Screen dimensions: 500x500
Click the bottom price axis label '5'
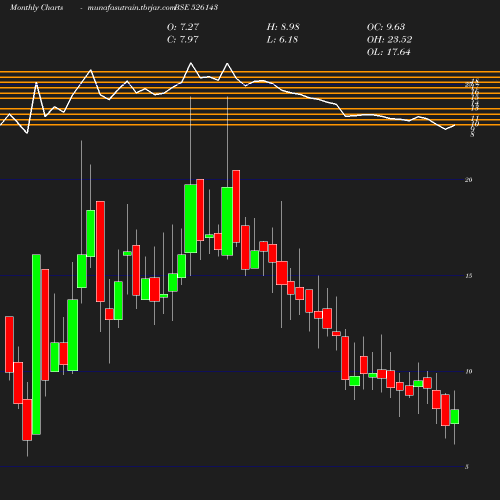click(467, 467)
